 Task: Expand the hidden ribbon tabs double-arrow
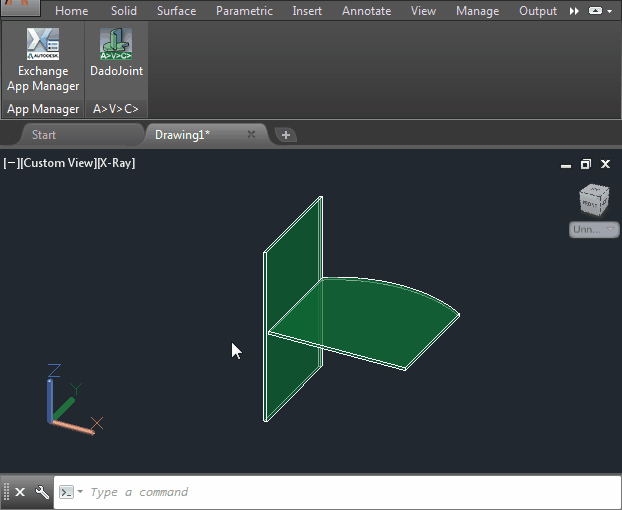pyautogui.click(x=574, y=11)
